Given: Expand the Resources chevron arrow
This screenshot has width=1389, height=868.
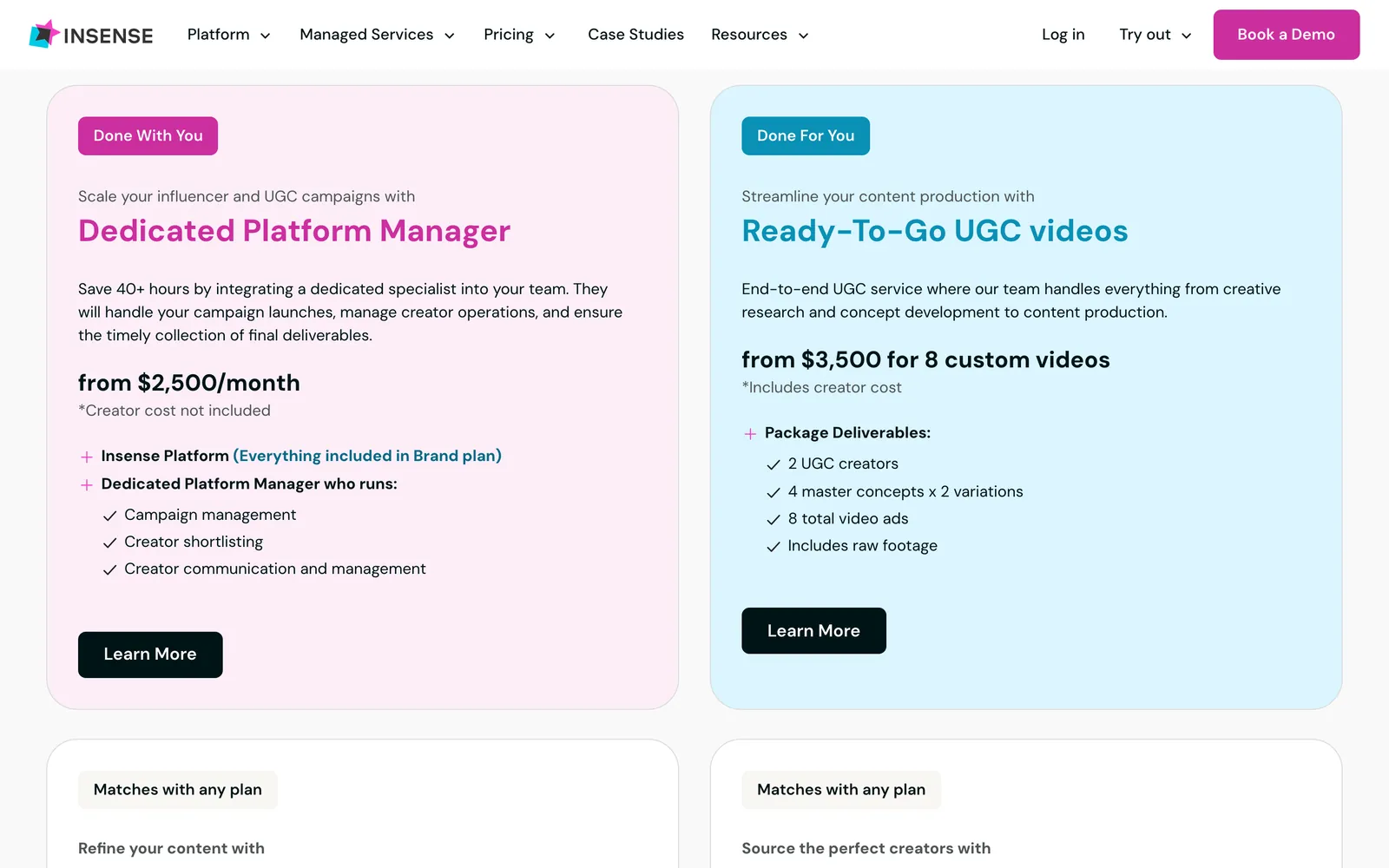Looking at the screenshot, I should click(x=803, y=36).
